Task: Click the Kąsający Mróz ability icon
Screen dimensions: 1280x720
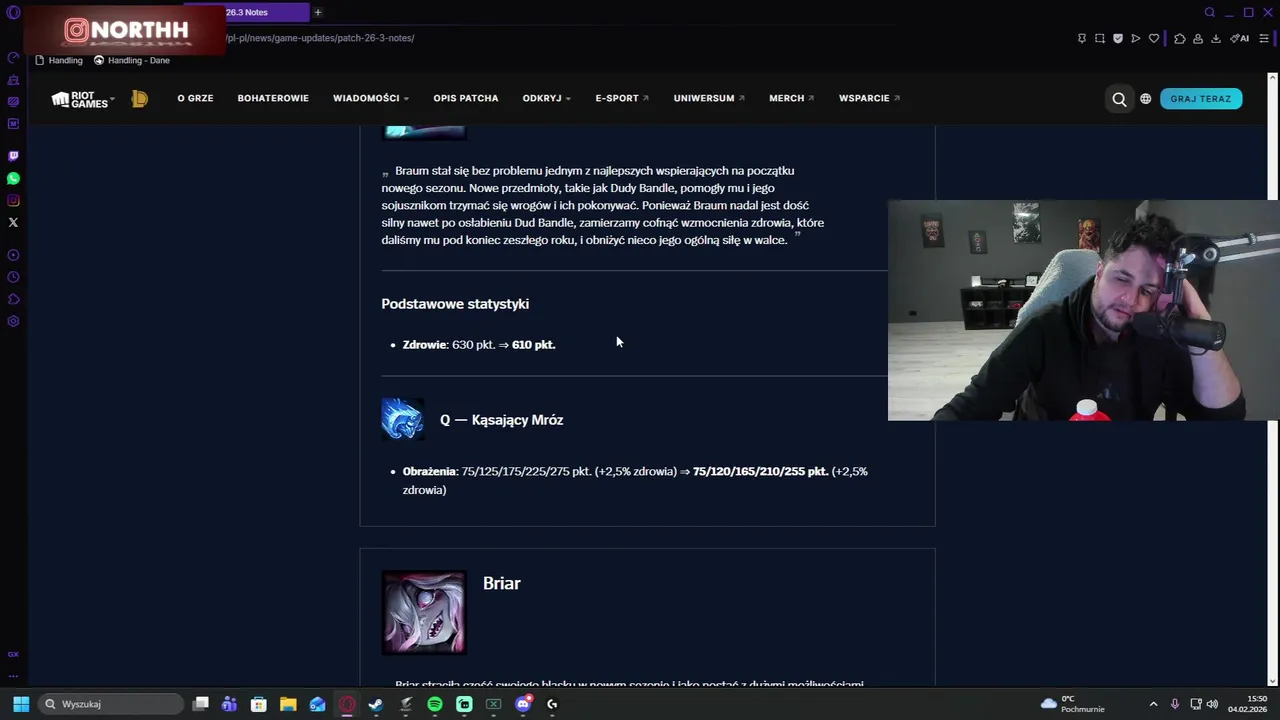Action: [402, 419]
